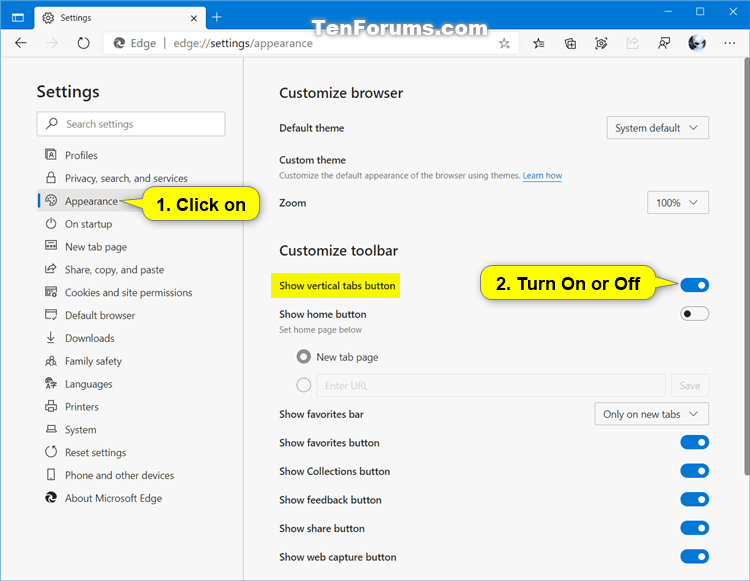Open Cookies and site permissions
This screenshot has width=750, height=581.
[129, 293]
